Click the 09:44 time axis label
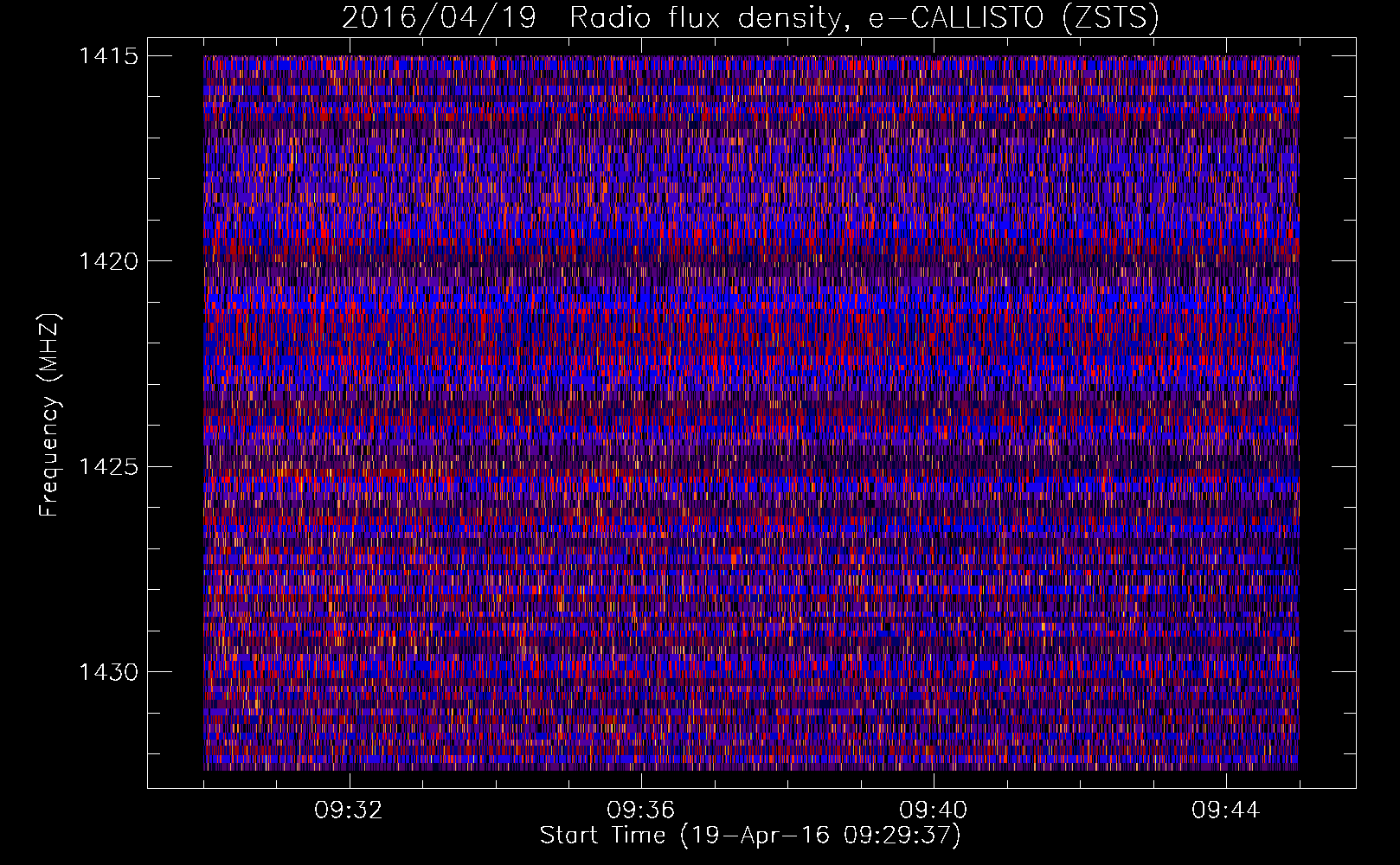Image resolution: width=1400 pixels, height=865 pixels. (1226, 811)
